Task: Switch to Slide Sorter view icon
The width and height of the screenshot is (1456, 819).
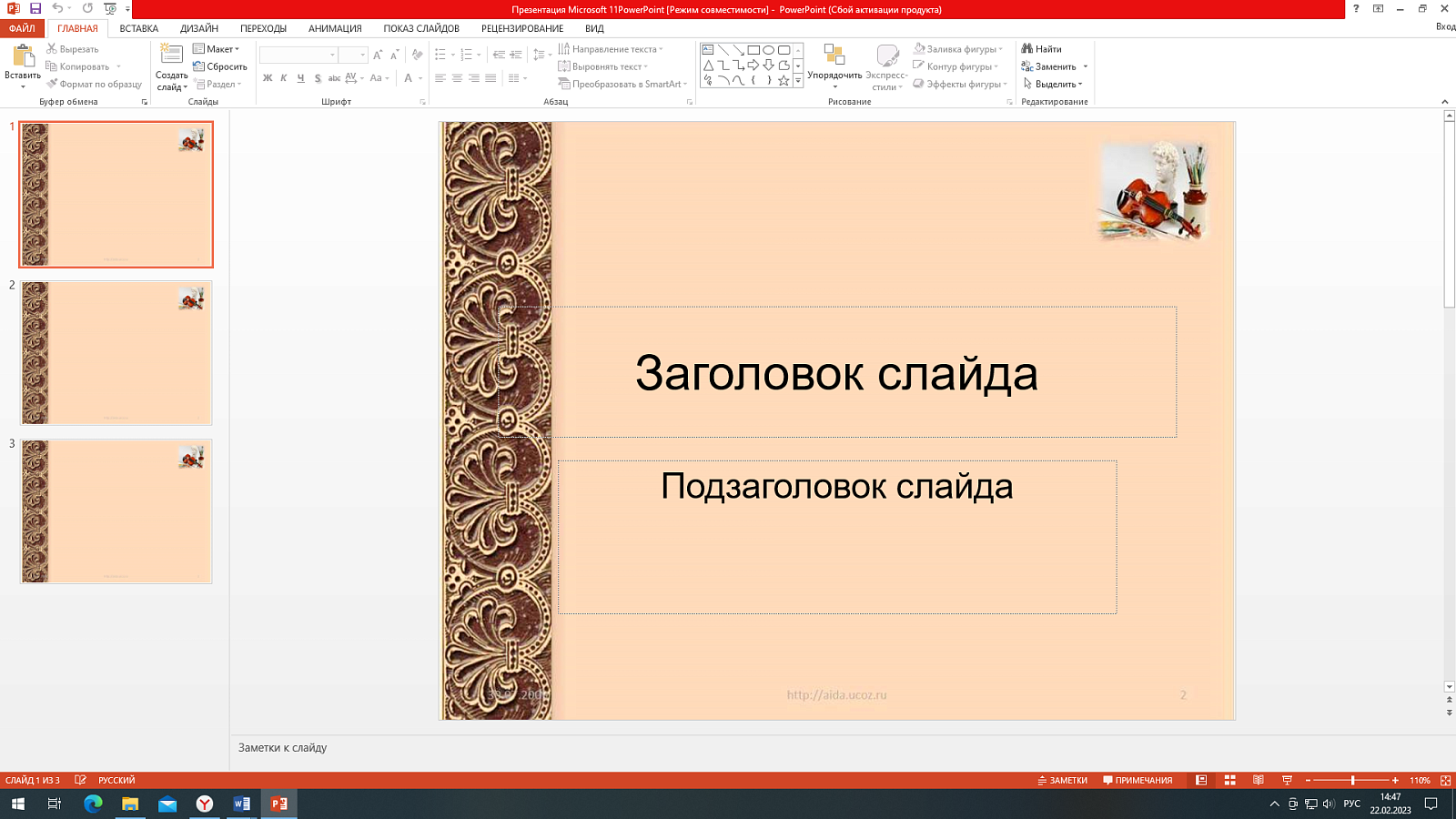Action: tap(1229, 780)
